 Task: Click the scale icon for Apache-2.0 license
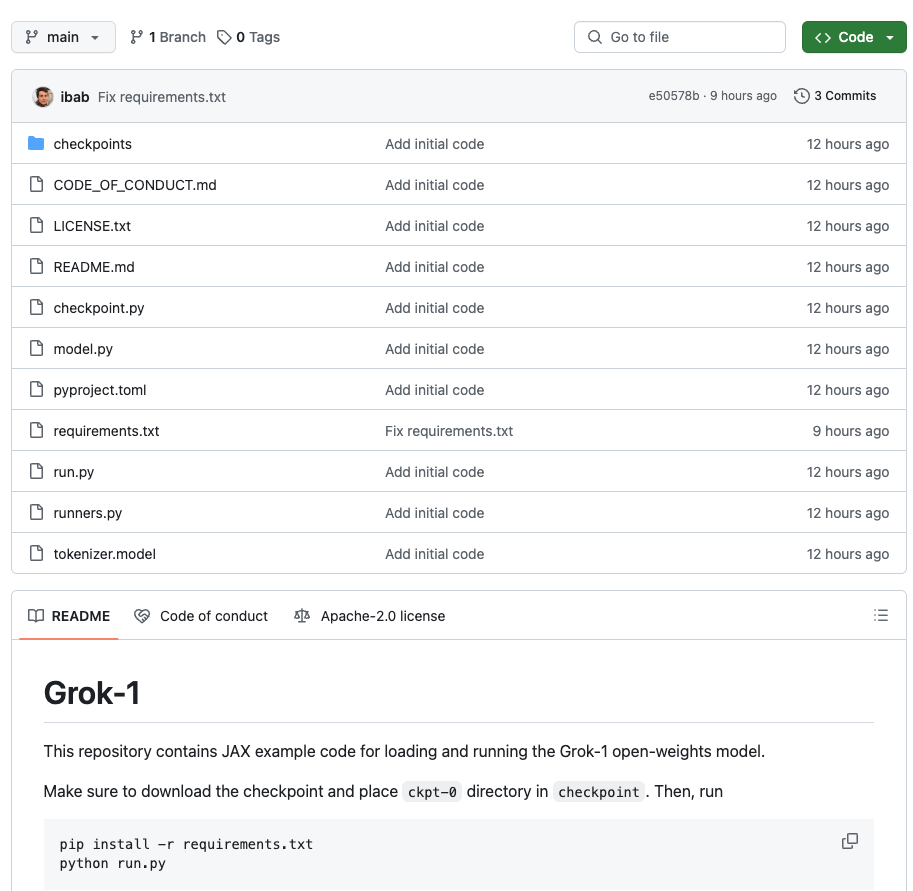point(302,616)
